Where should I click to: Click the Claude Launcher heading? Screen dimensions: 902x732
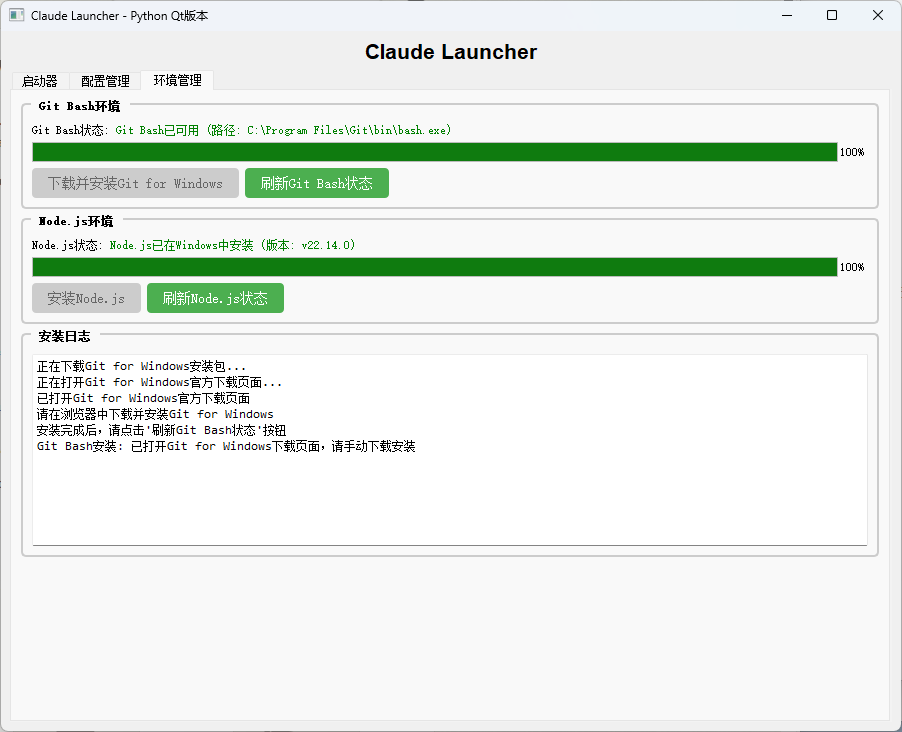451,52
